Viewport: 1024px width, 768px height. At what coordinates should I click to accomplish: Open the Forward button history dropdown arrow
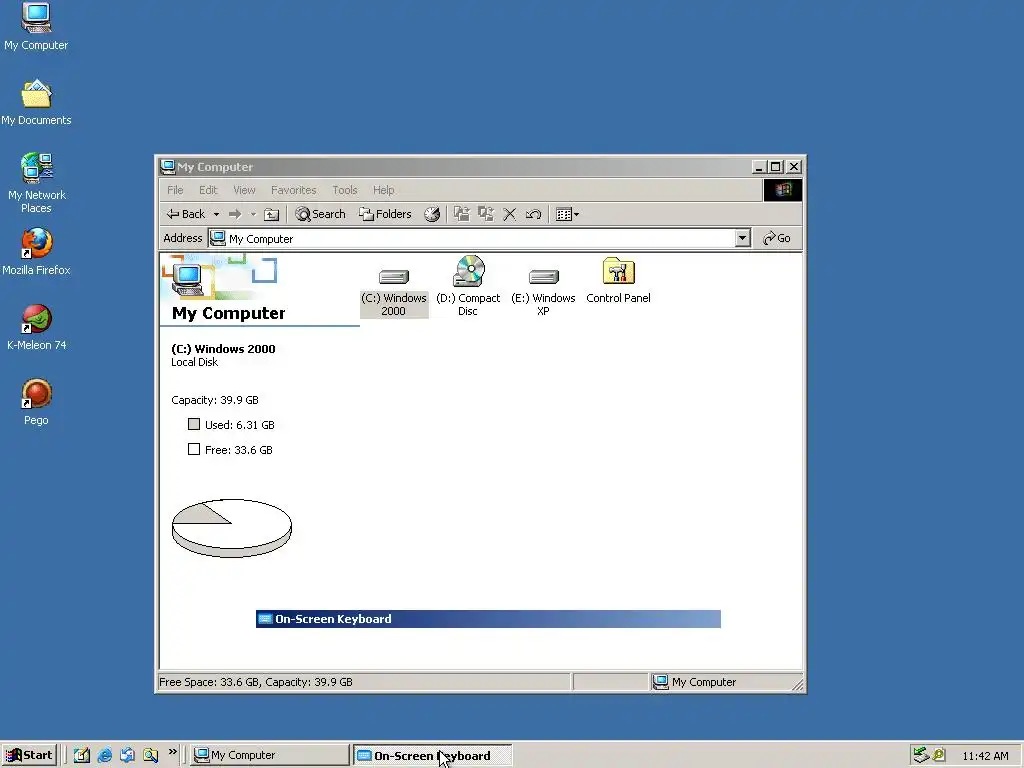253,214
